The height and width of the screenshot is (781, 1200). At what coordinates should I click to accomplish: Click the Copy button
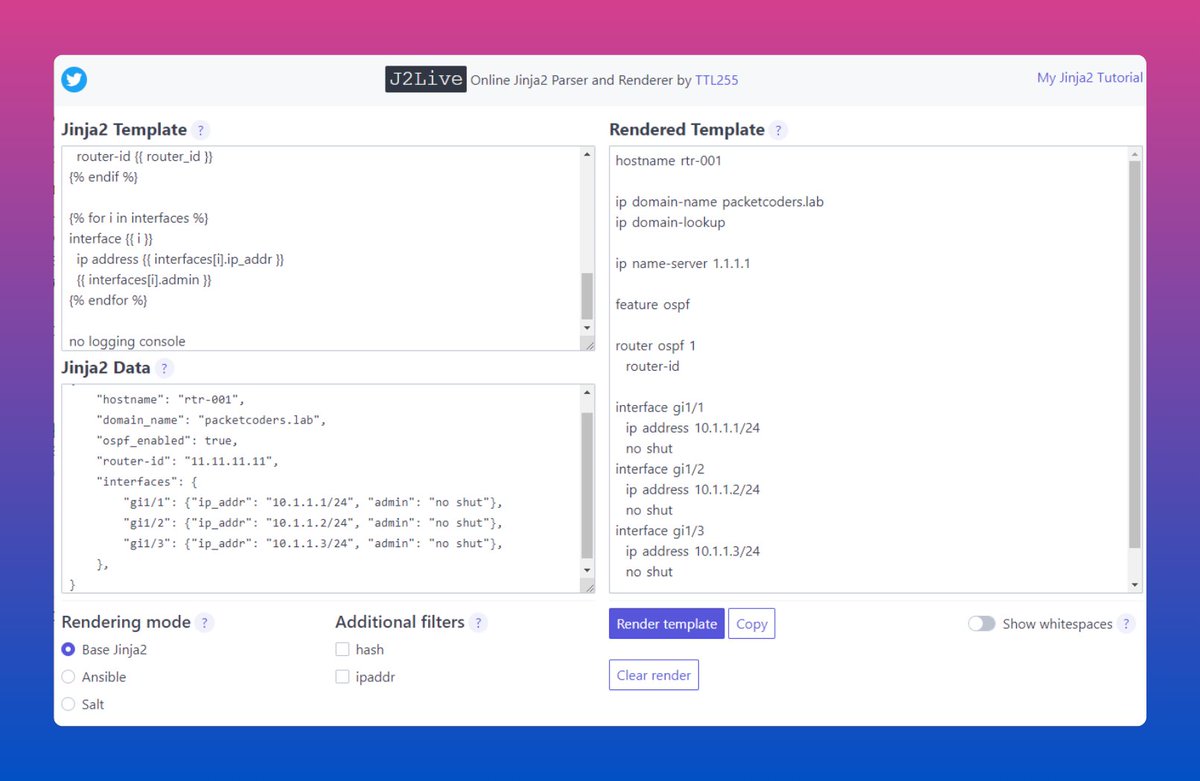click(751, 624)
